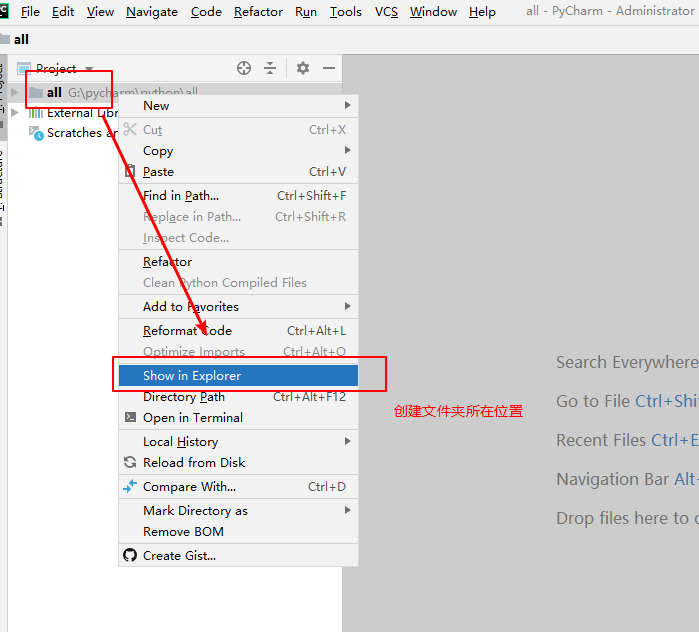Click the all breadcrumb in navigation bar

(x=21, y=39)
